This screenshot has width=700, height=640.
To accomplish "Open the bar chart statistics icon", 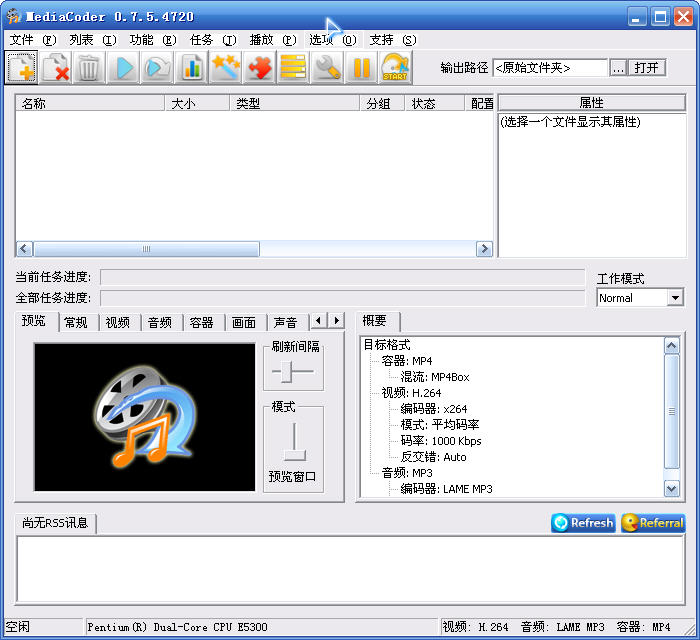I will [x=192, y=68].
